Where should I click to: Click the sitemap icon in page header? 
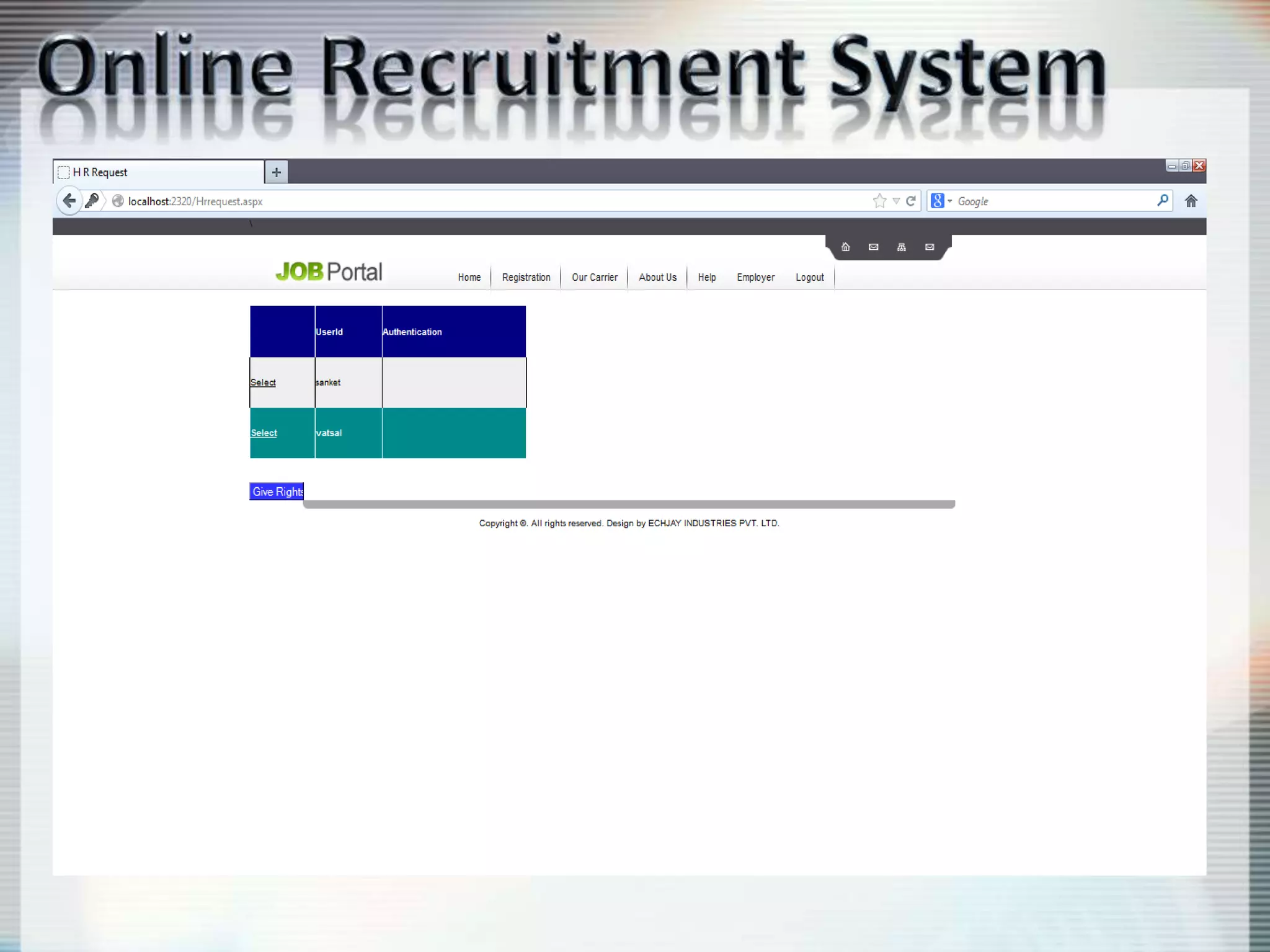point(902,247)
